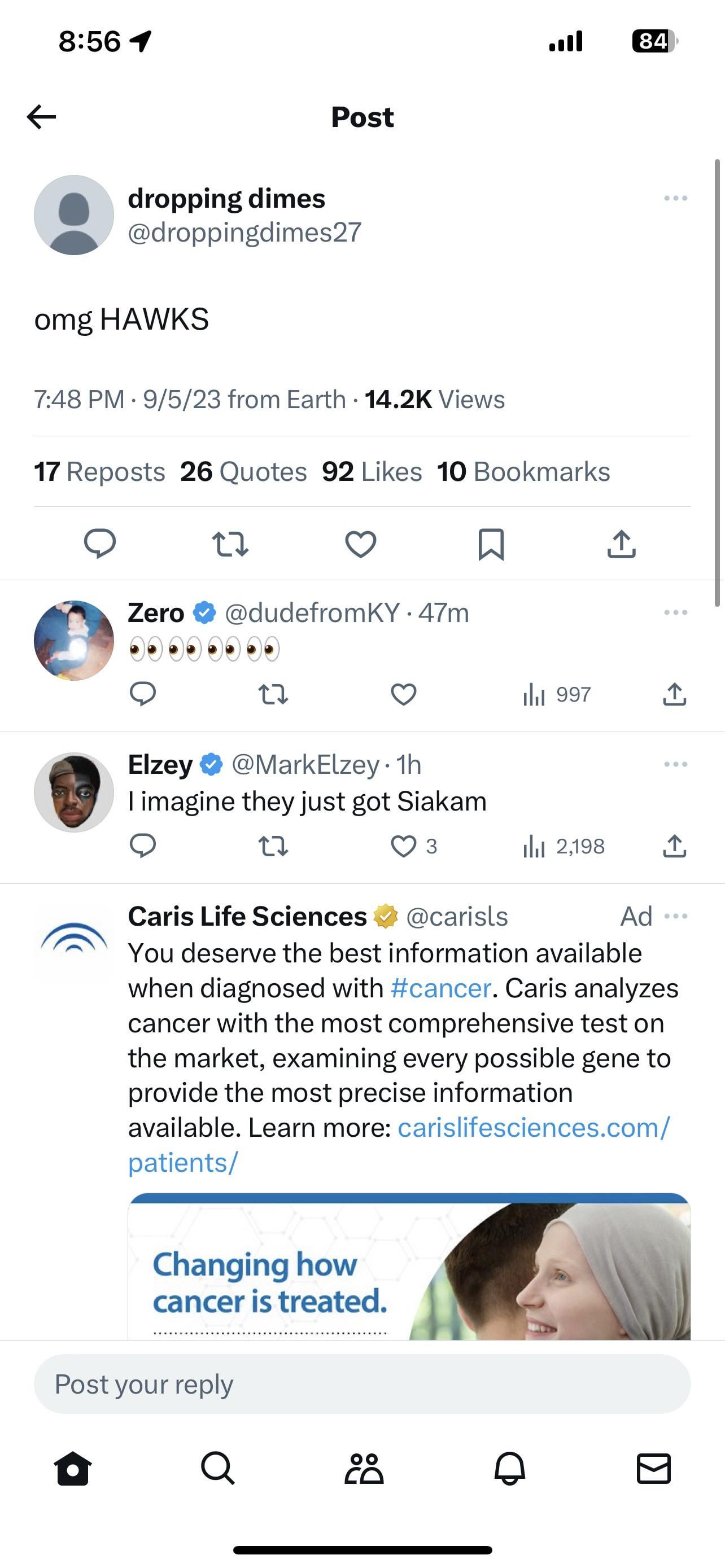
Task: Open the Communities tab icon
Action: pos(364,1469)
